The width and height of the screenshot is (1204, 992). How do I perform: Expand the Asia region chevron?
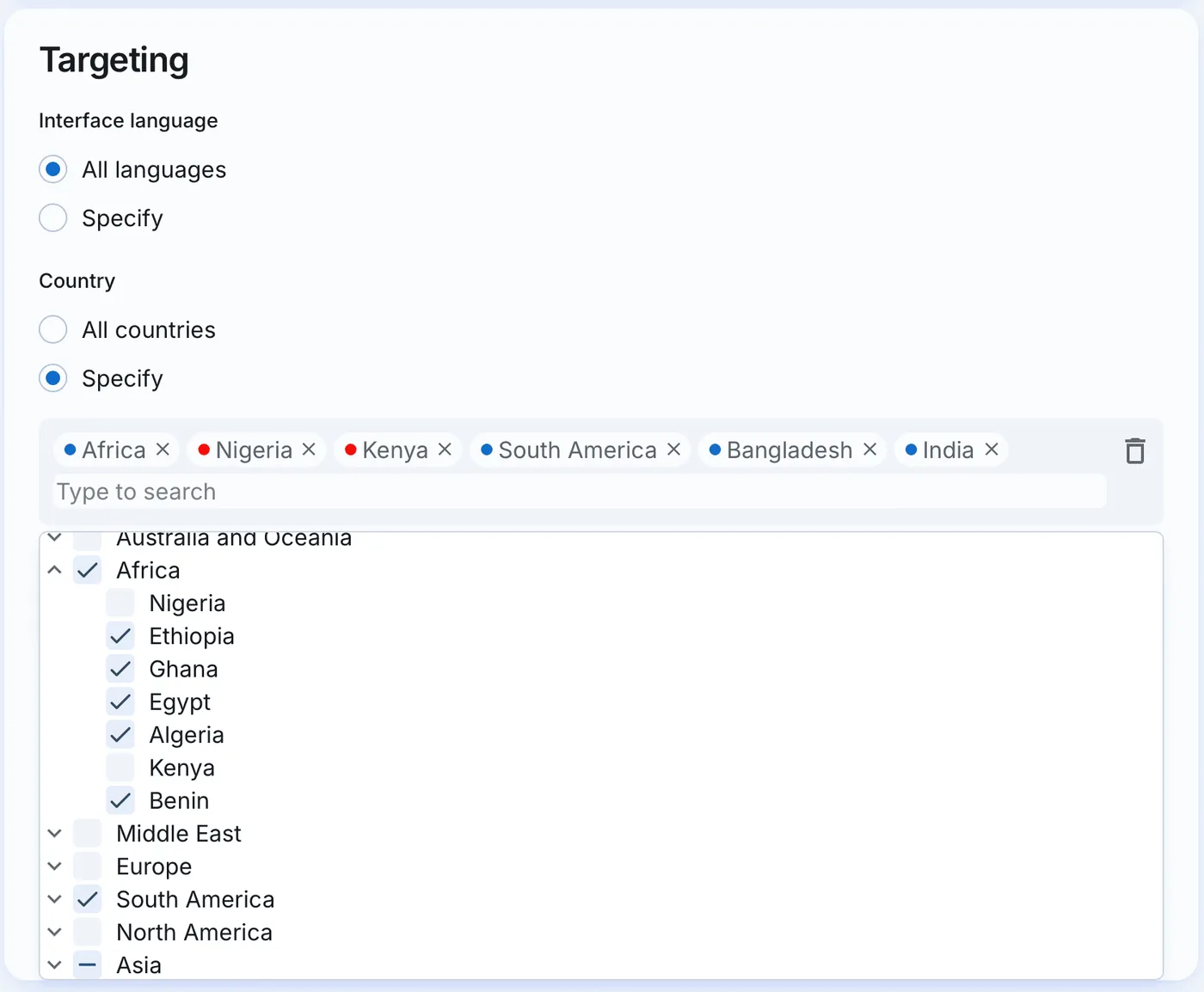pos(54,965)
